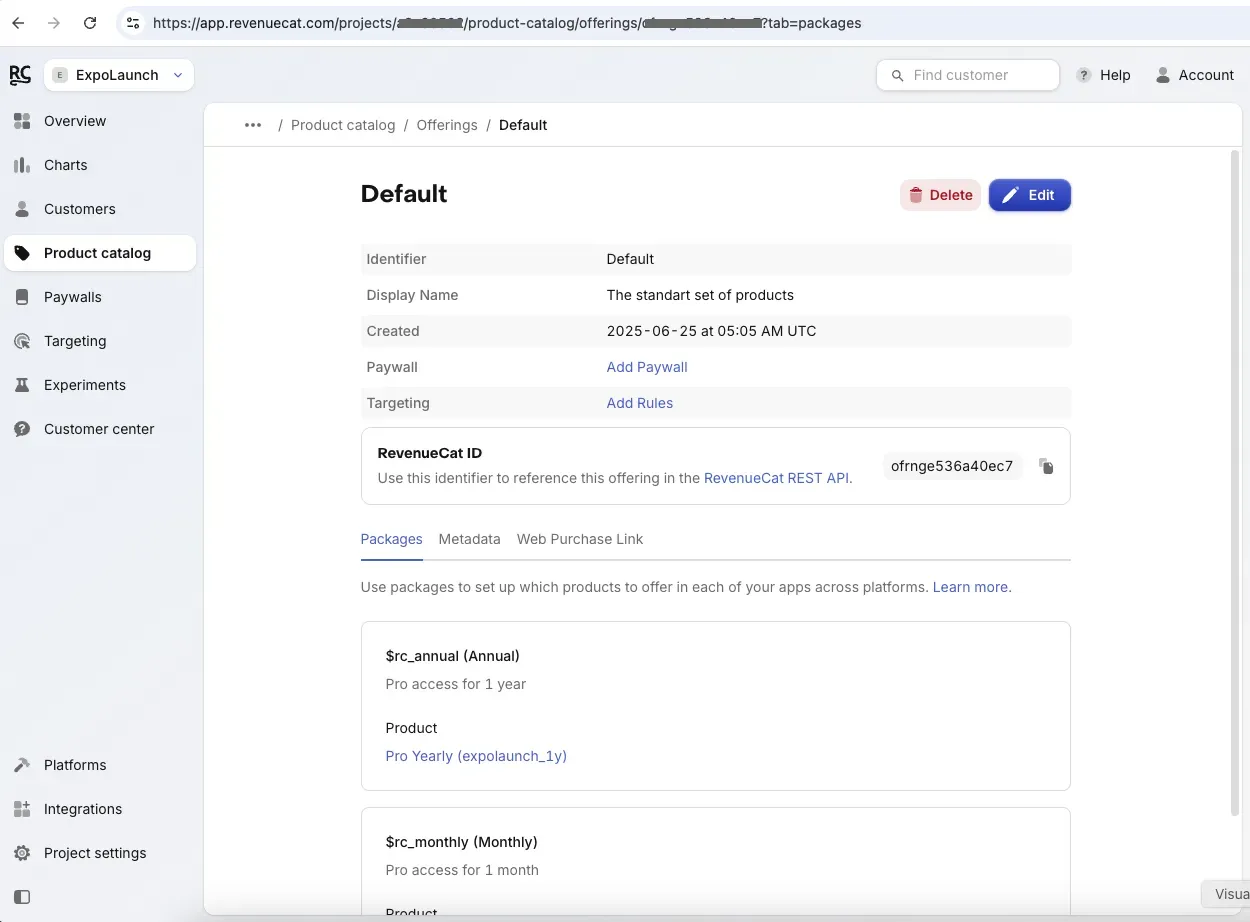
Task: Copy the RevenueCat ID to clipboard
Action: tap(1046, 466)
